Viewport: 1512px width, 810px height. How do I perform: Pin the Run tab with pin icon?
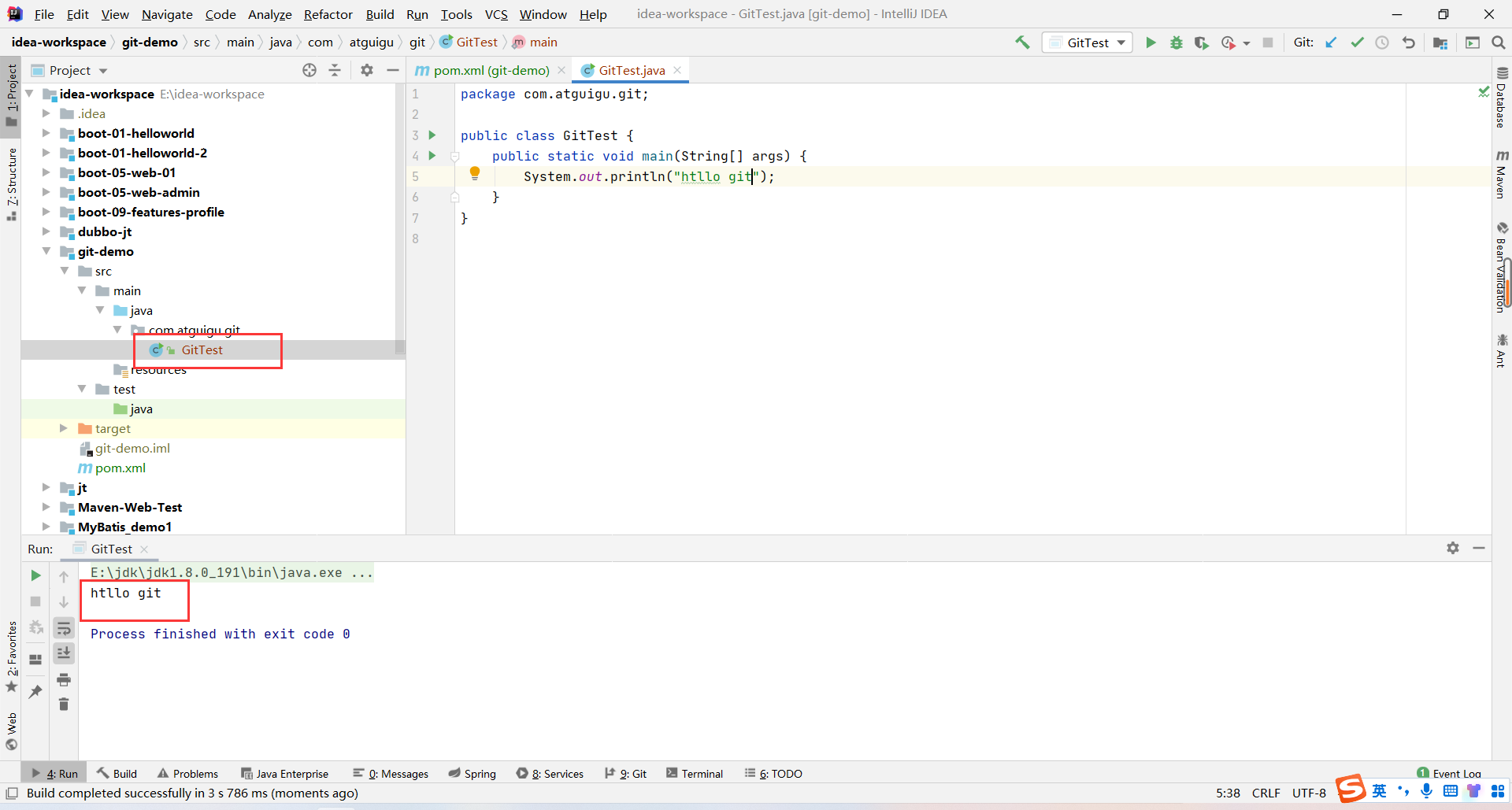coord(35,691)
